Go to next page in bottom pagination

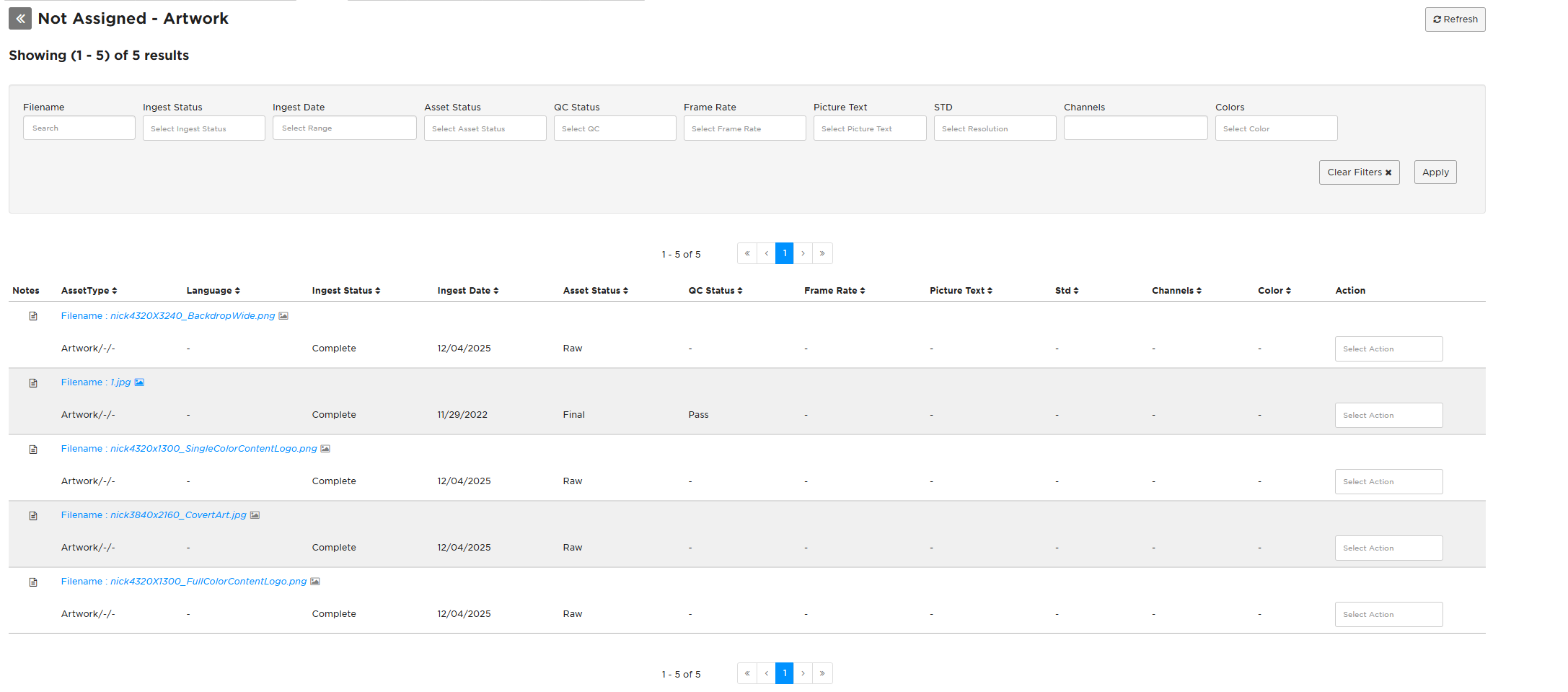pyautogui.click(x=803, y=673)
